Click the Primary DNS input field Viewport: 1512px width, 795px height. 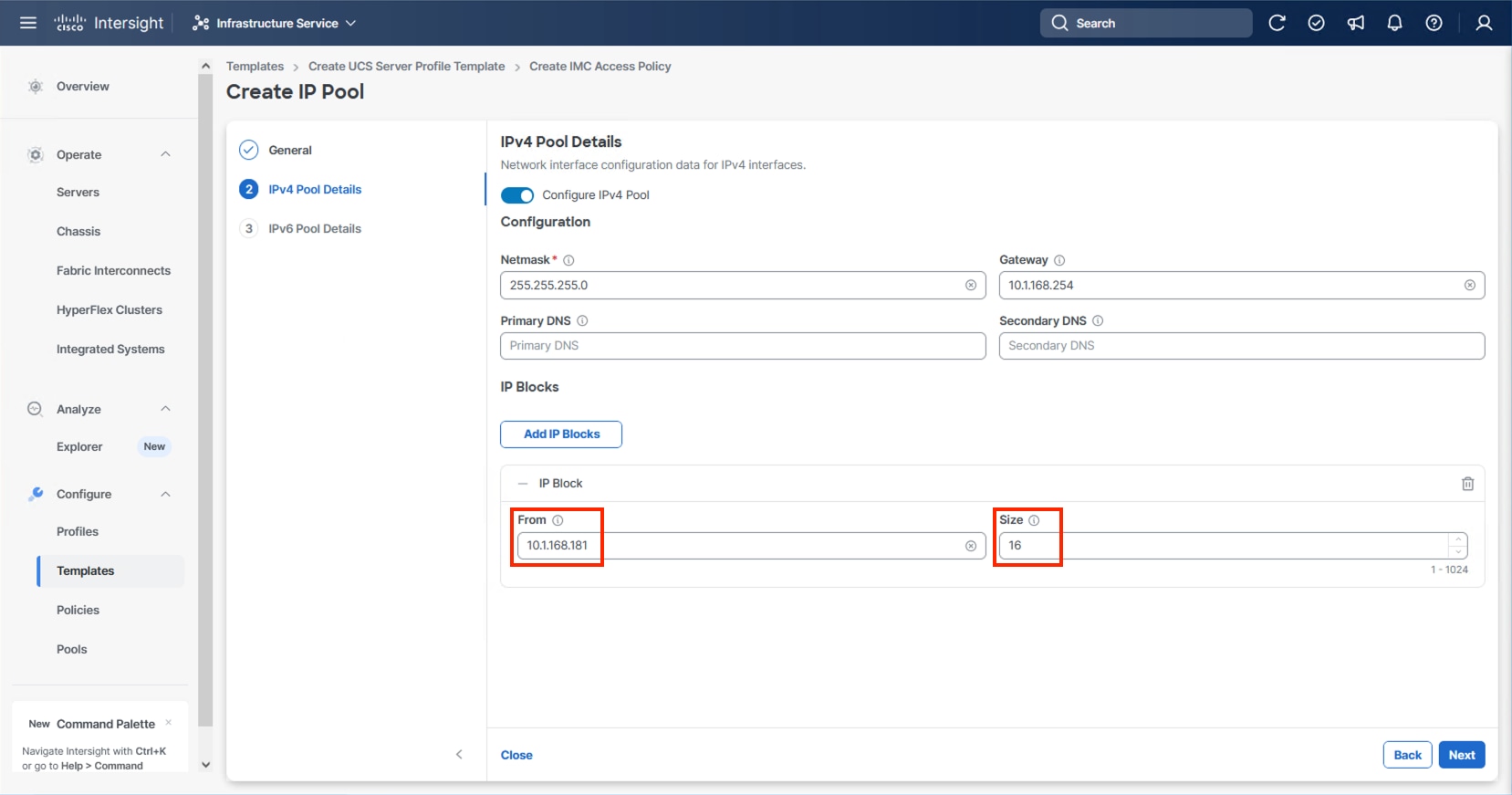(x=743, y=346)
